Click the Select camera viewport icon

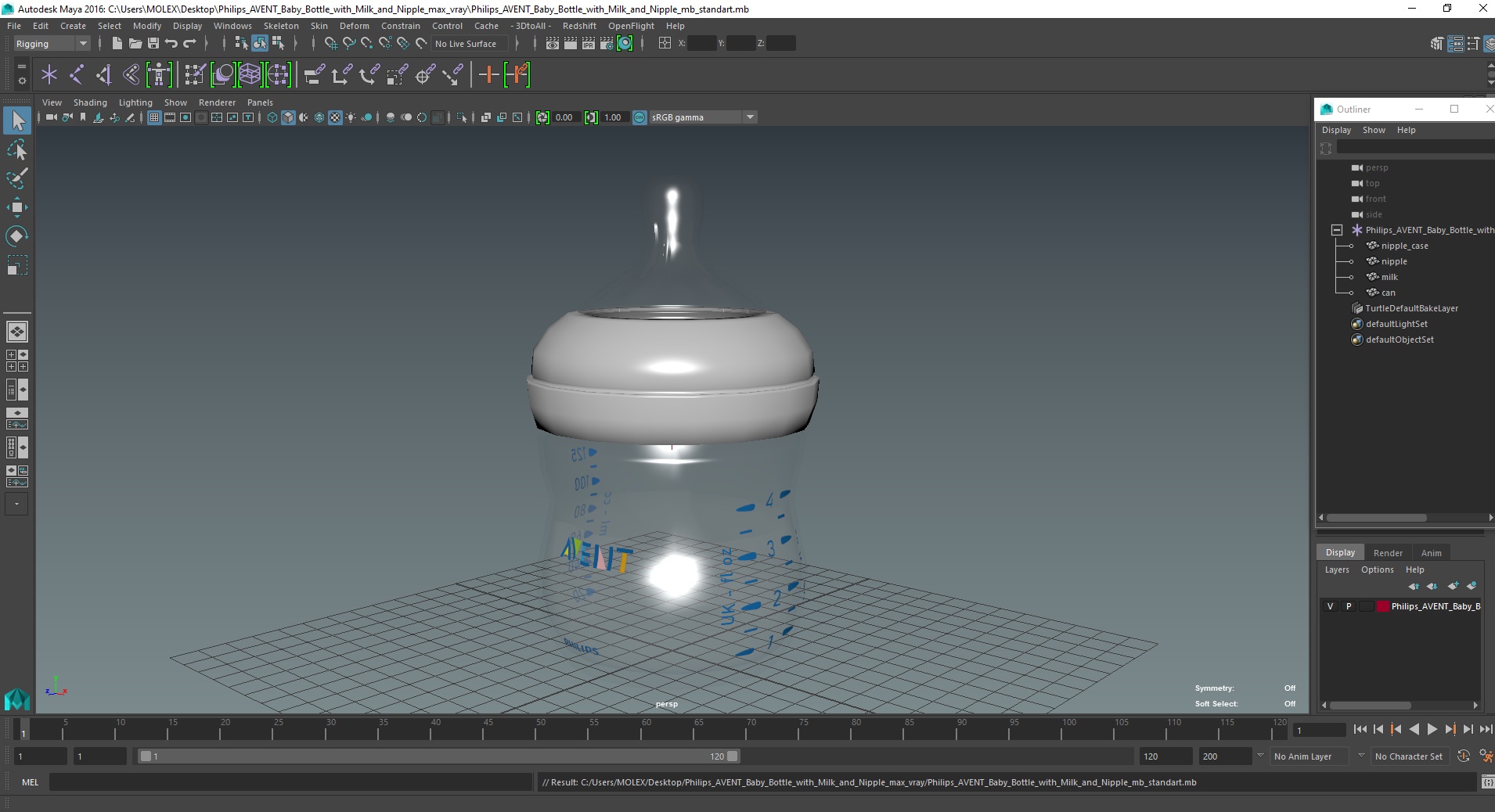[51, 117]
